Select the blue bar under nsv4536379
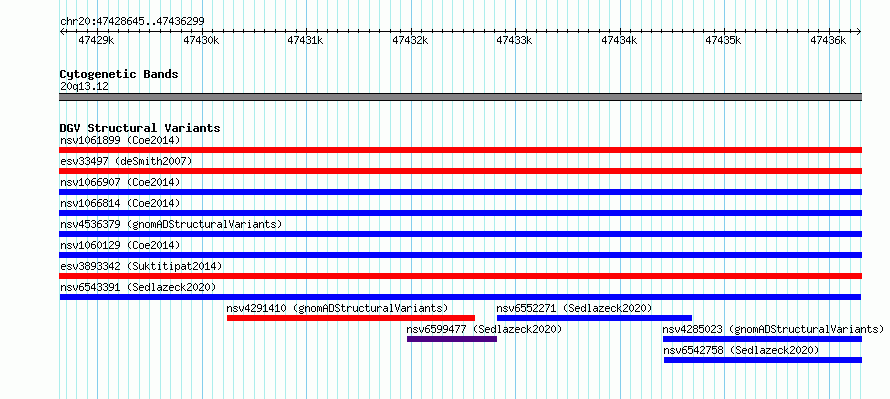 (x=460, y=234)
